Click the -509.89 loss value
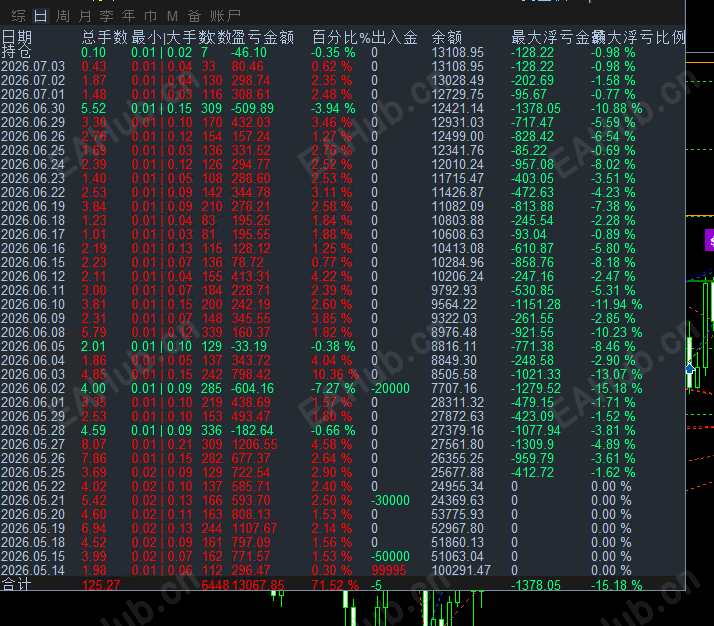 [x=253, y=108]
